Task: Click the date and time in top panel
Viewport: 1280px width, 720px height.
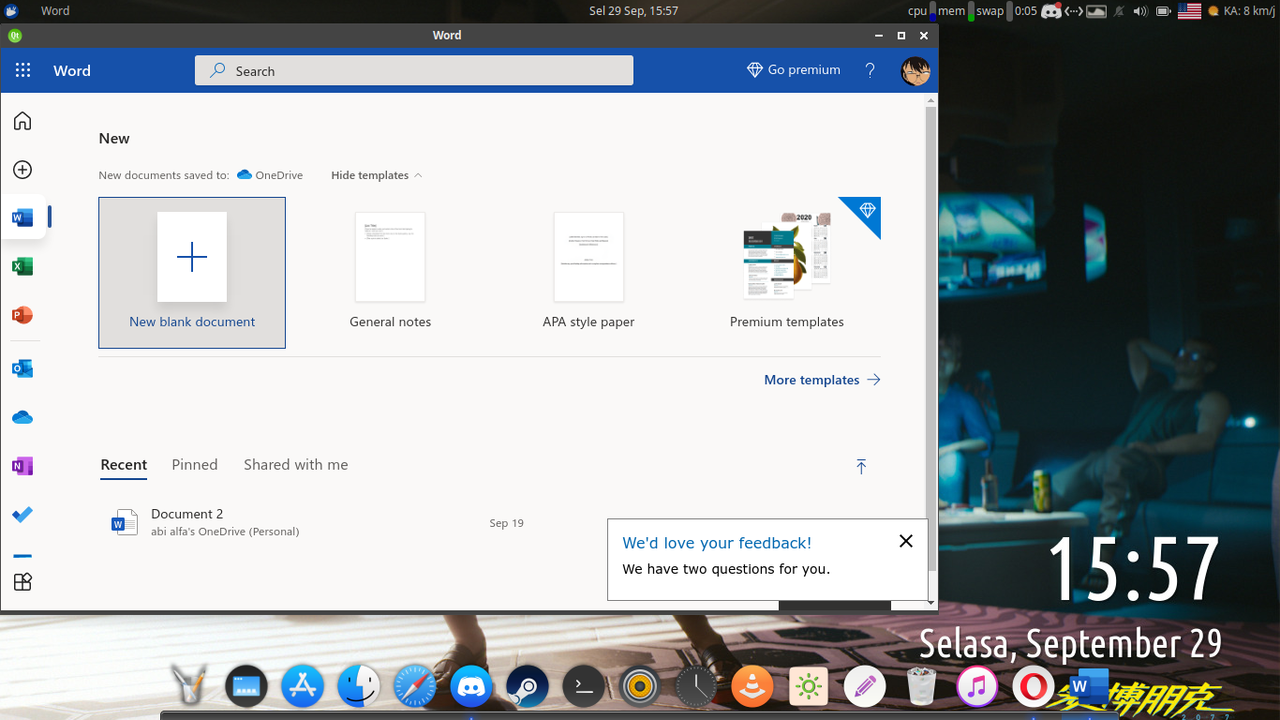Action: click(x=634, y=11)
